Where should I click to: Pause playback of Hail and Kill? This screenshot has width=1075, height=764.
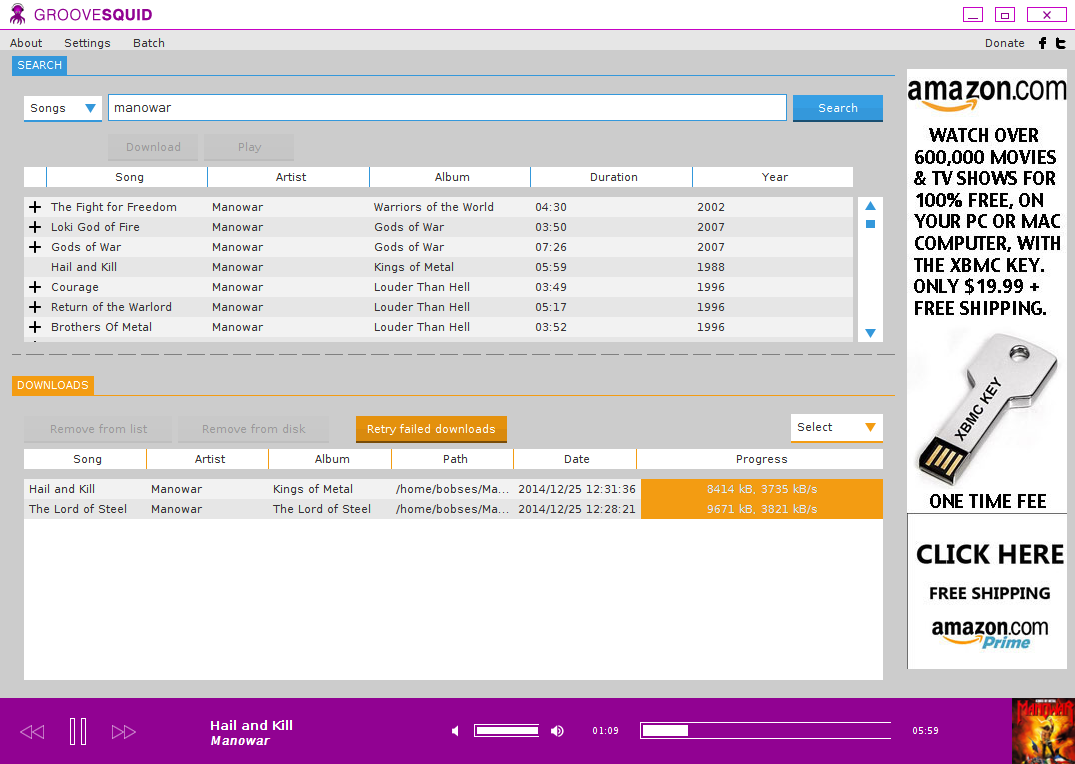[78, 731]
